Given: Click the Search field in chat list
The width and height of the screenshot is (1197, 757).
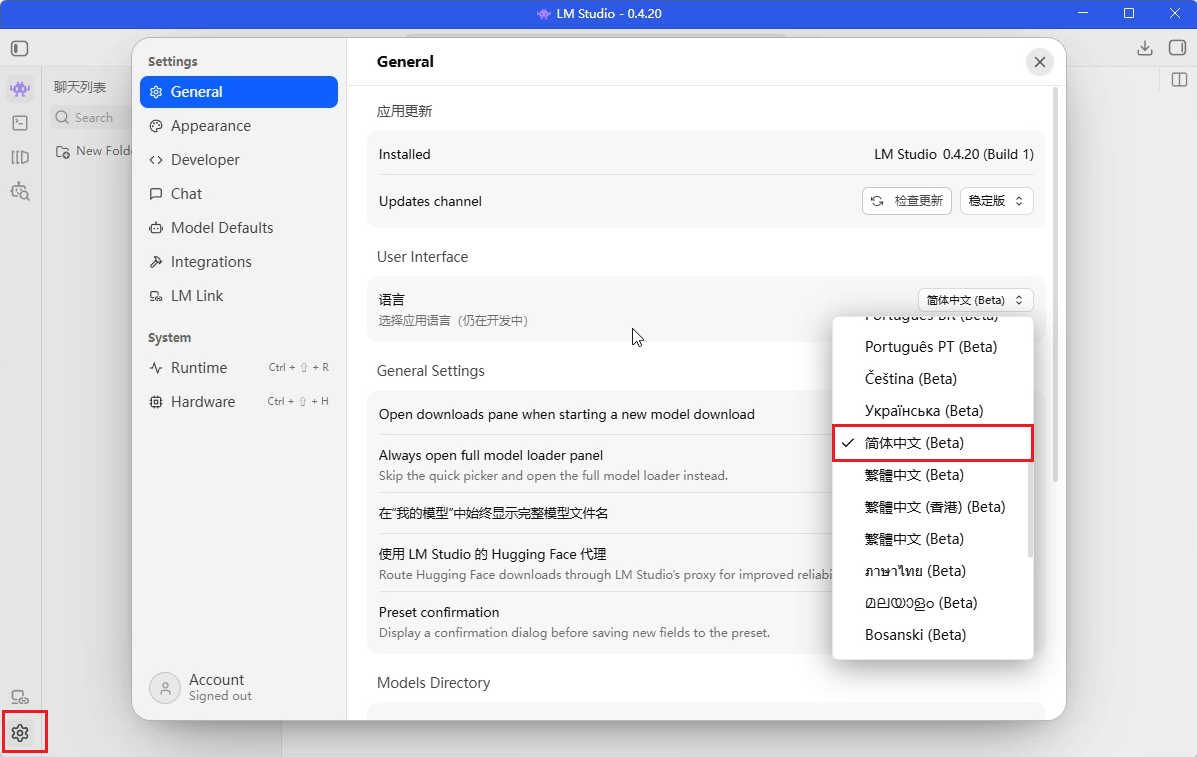Looking at the screenshot, I should click(91, 118).
